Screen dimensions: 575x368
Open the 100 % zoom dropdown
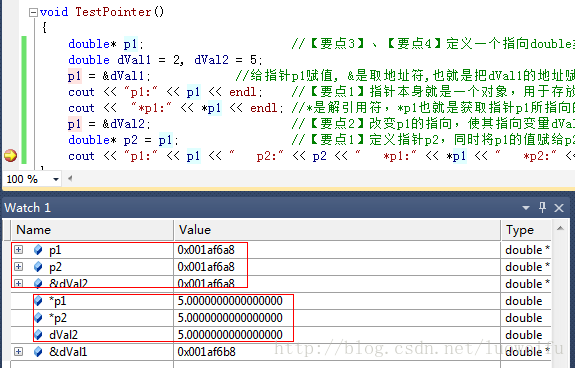pyautogui.click(x=56, y=179)
